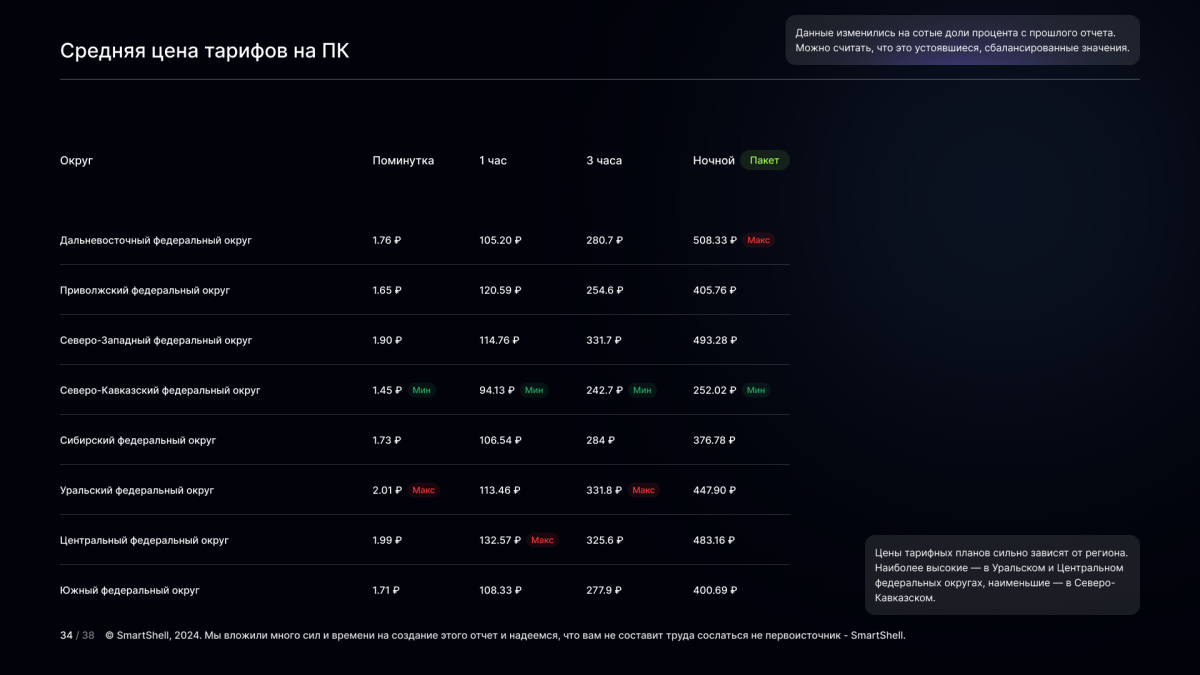
Task: Click the 'Округ' column header
Action: click(76, 161)
